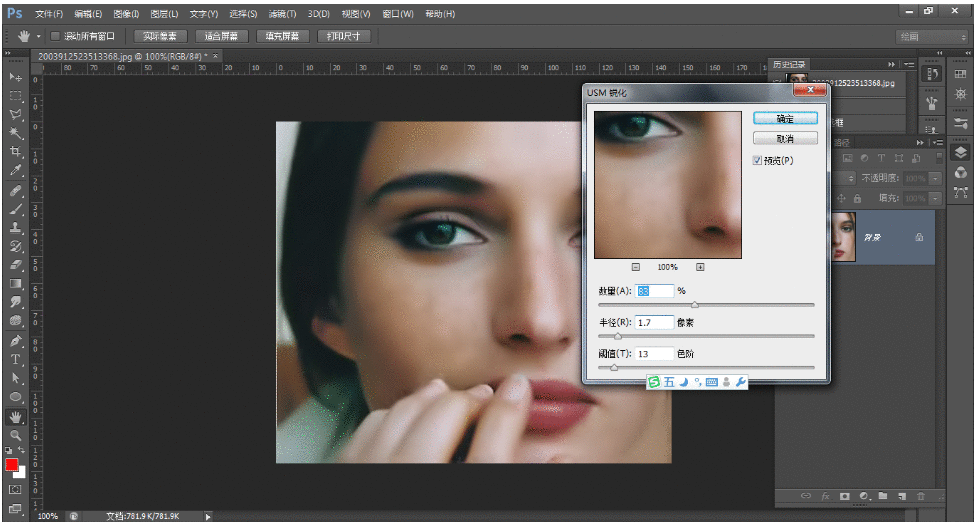
Task: Select the Rectangular Marquee tool
Action: (15, 96)
